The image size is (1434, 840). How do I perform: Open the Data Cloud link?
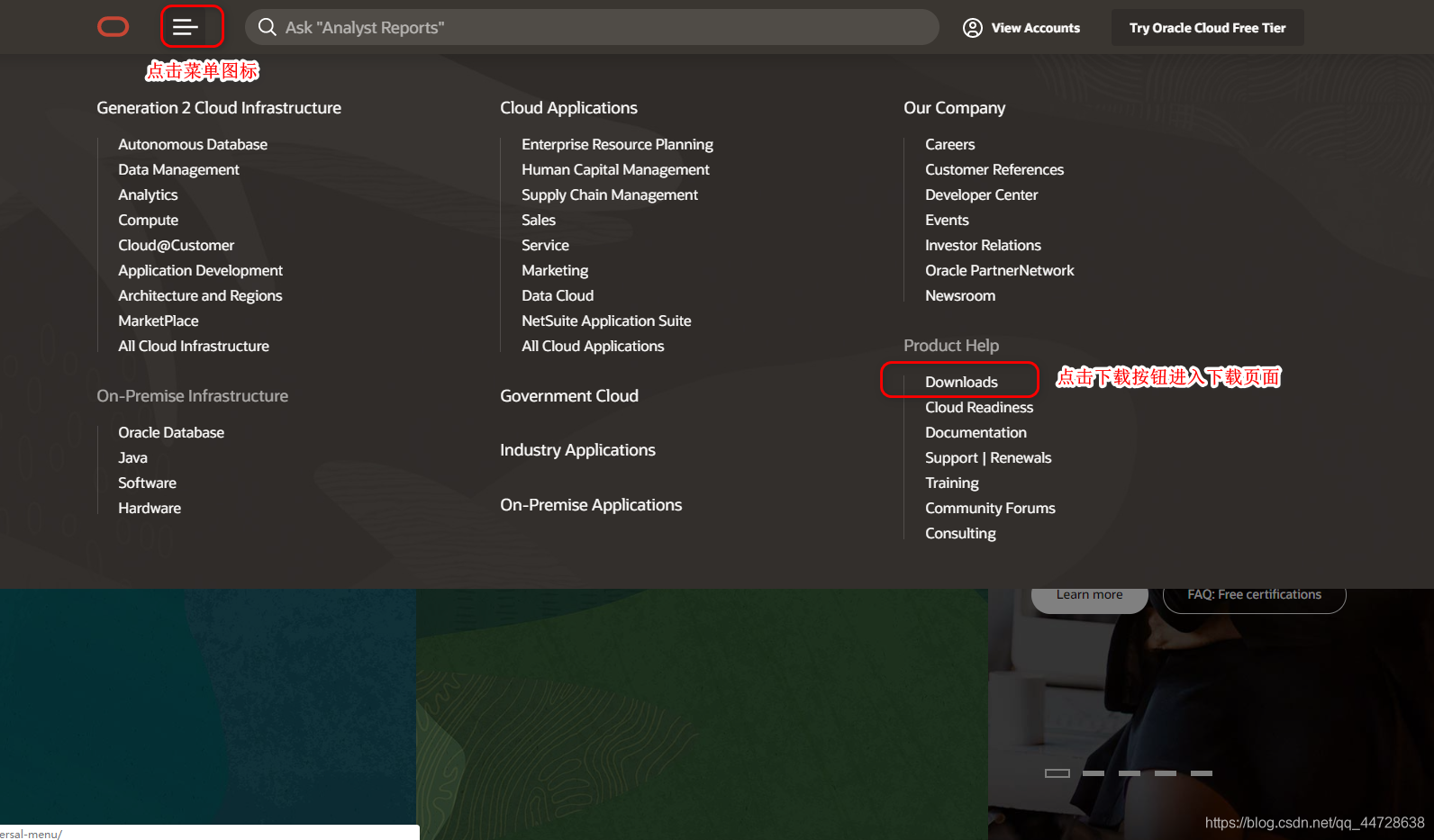[558, 295]
